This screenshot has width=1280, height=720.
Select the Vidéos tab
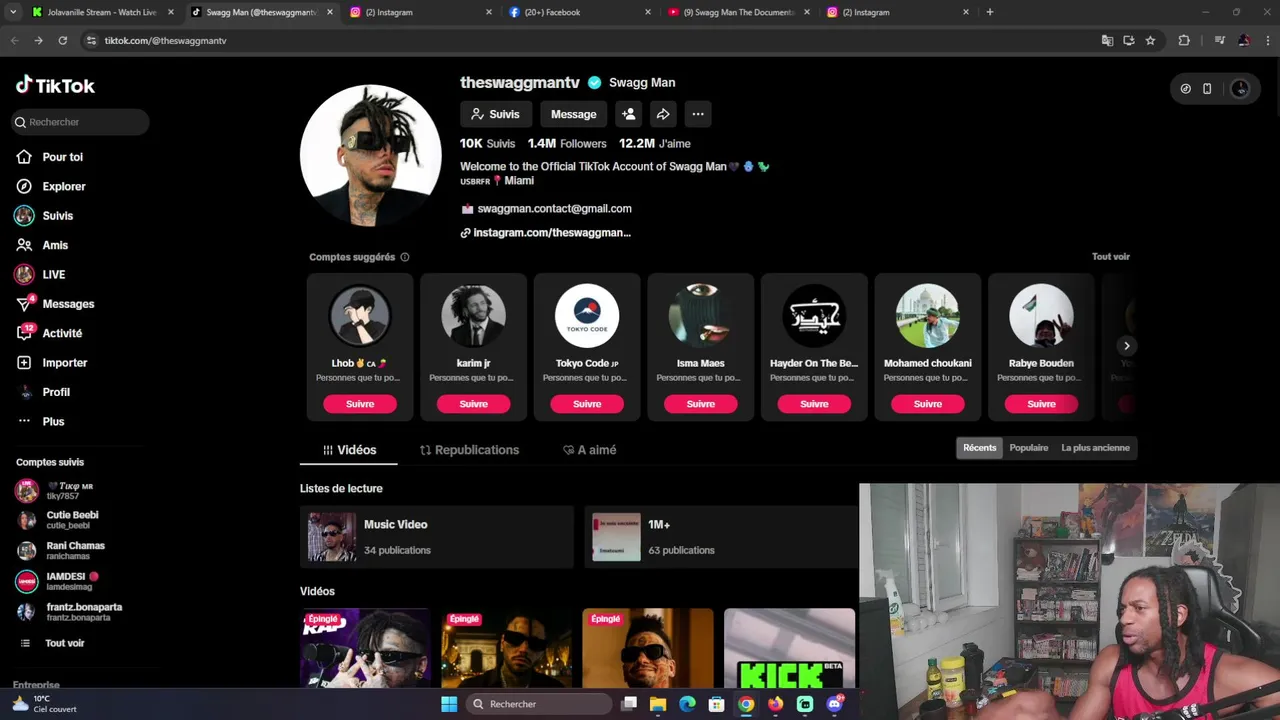pyautogui.click(x=349, y=450)
